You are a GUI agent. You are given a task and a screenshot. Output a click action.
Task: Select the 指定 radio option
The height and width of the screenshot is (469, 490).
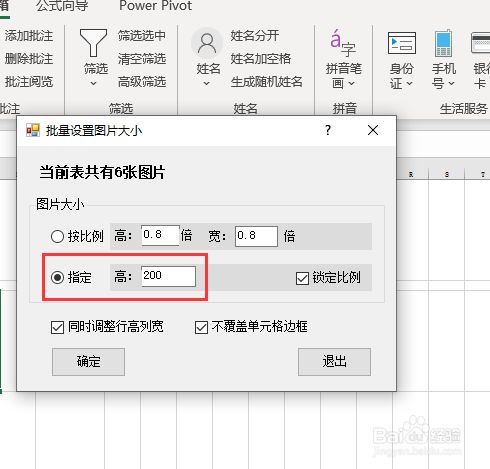(x=57, y=277)
